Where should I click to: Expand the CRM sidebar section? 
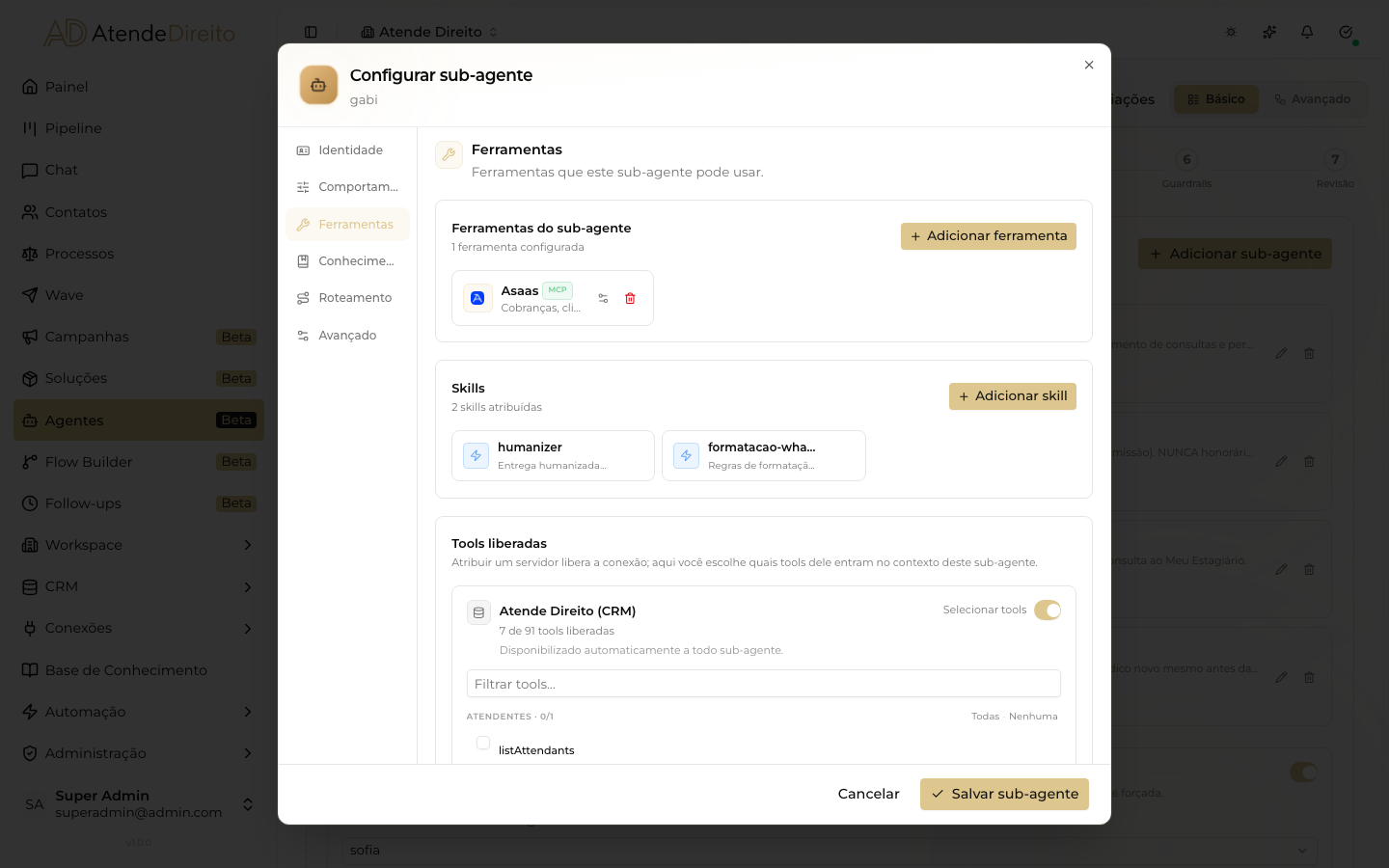[x=139, y=586]
